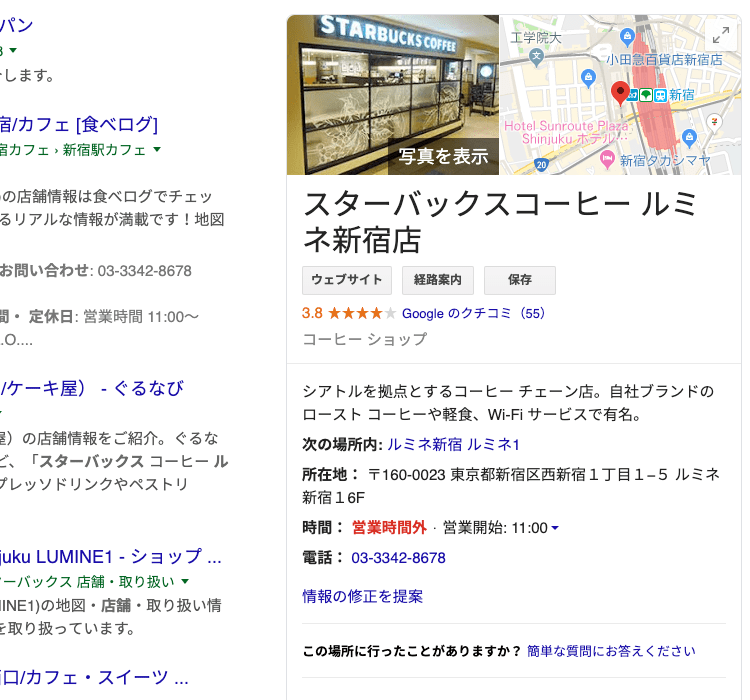Image resolution: width=750 pixels, height=700 pixels.
Task: Click the 新宿タカシマヤ pink marker icon
Action: (607, 159)
